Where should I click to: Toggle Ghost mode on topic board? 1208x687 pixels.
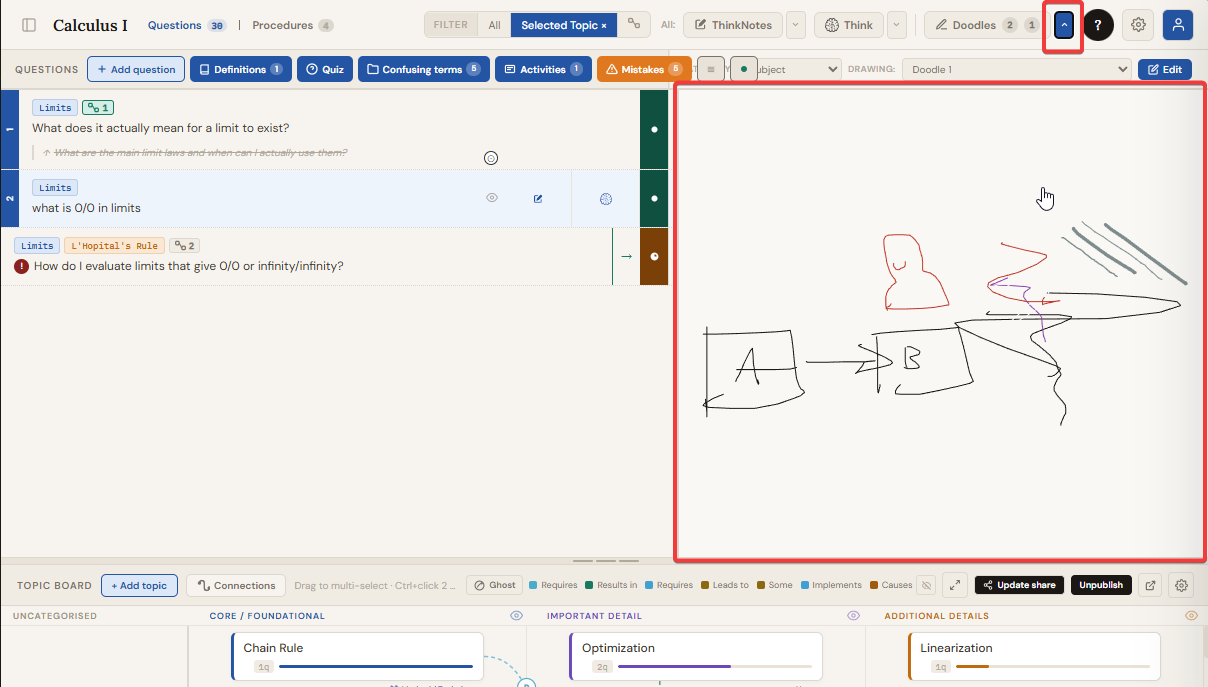coord(494,585)
